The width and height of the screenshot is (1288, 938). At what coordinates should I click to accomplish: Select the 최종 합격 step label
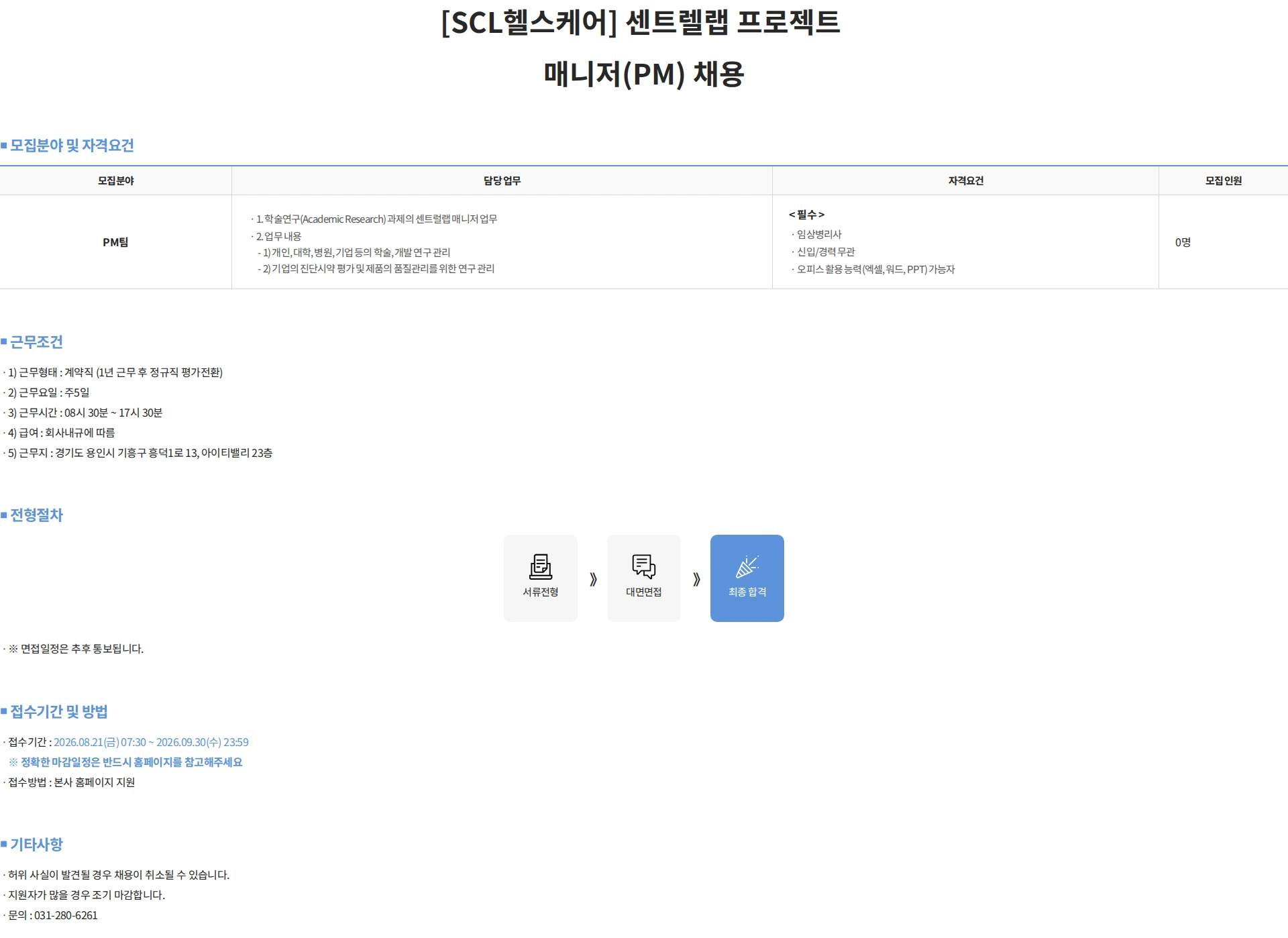coord(747,592)
